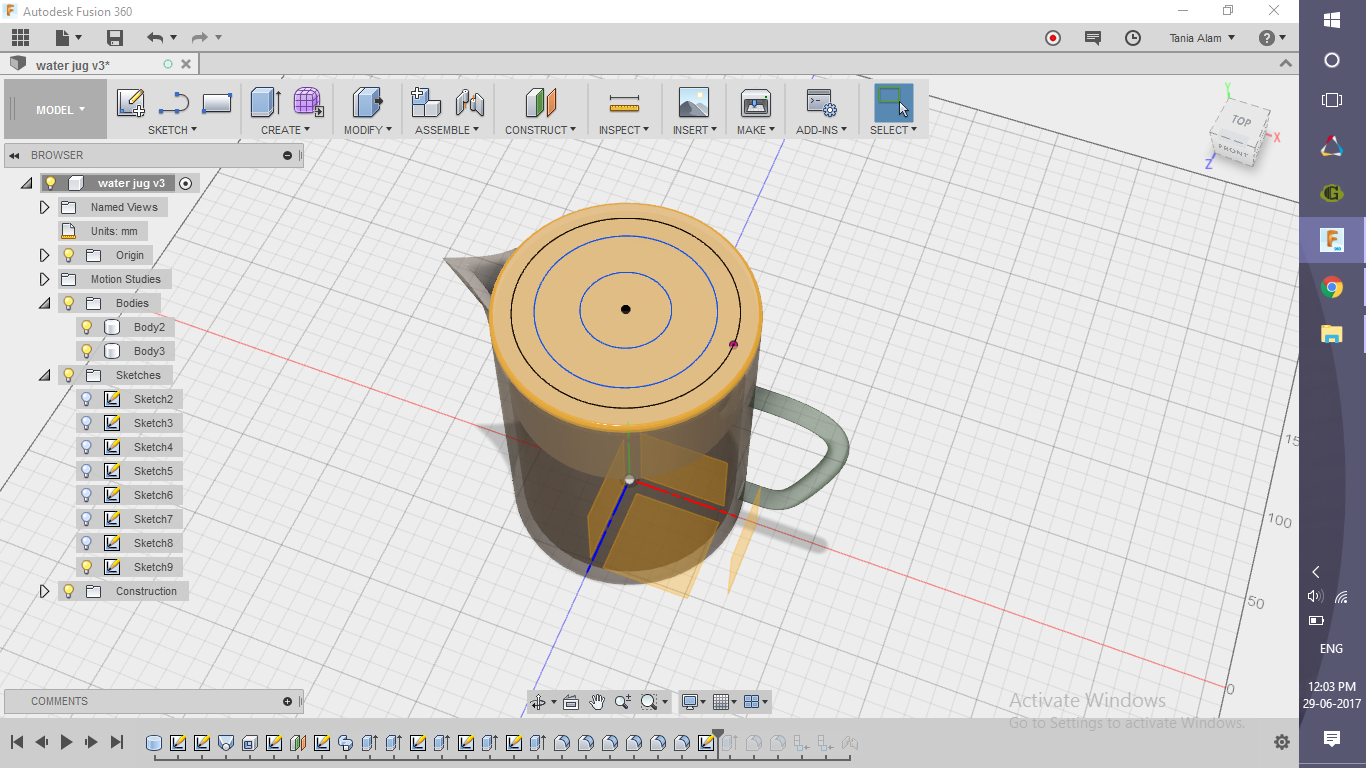Collapse the Bodies folder
Image resolution: width=1366 pixels, height=768 pixels.
coord(44,303)
